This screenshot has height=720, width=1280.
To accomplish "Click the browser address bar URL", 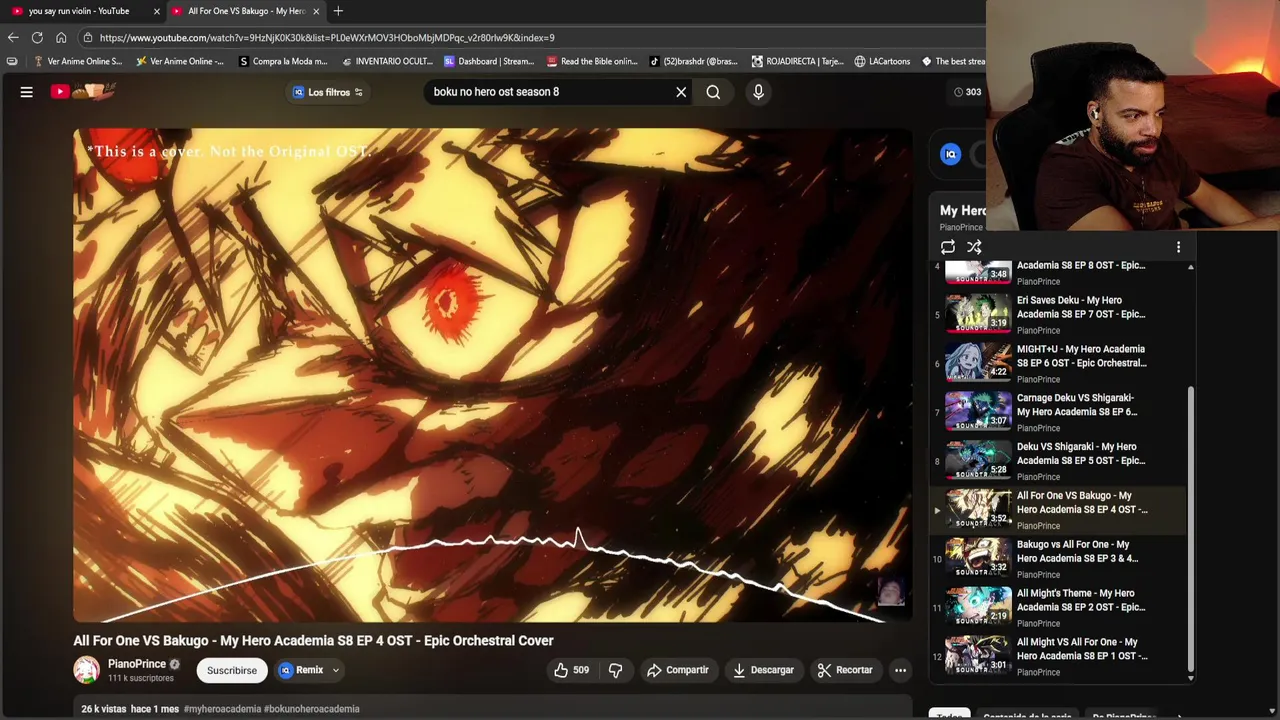I will (327, 38).
